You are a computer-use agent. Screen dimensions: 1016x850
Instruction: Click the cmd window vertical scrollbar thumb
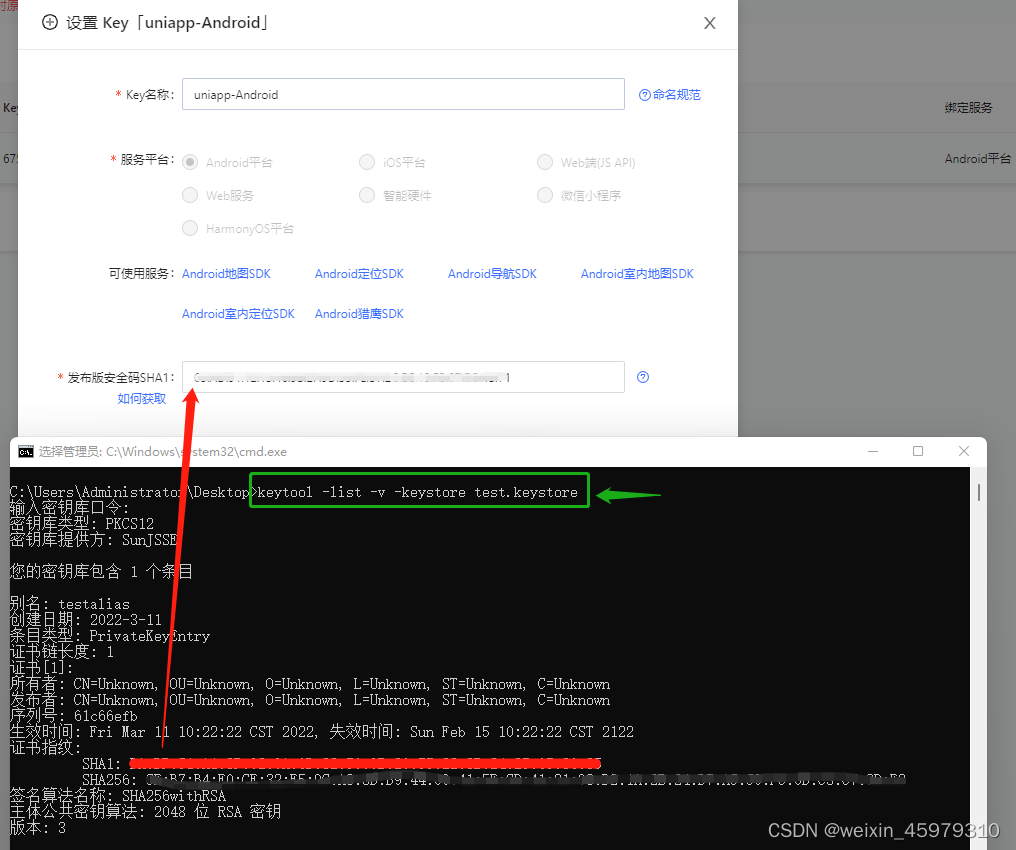click(978, 492)
